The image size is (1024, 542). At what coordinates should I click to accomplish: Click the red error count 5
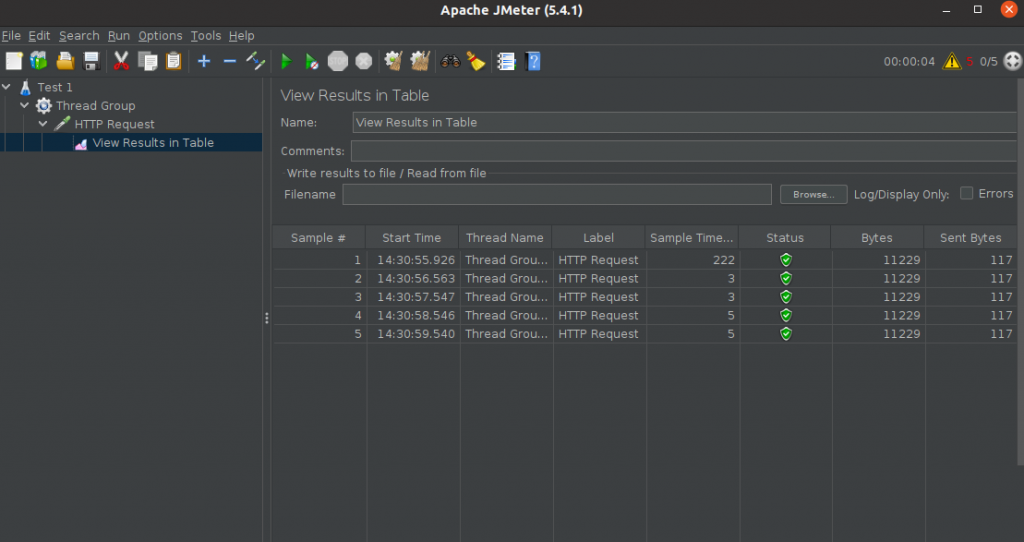[x=970, y=61]
